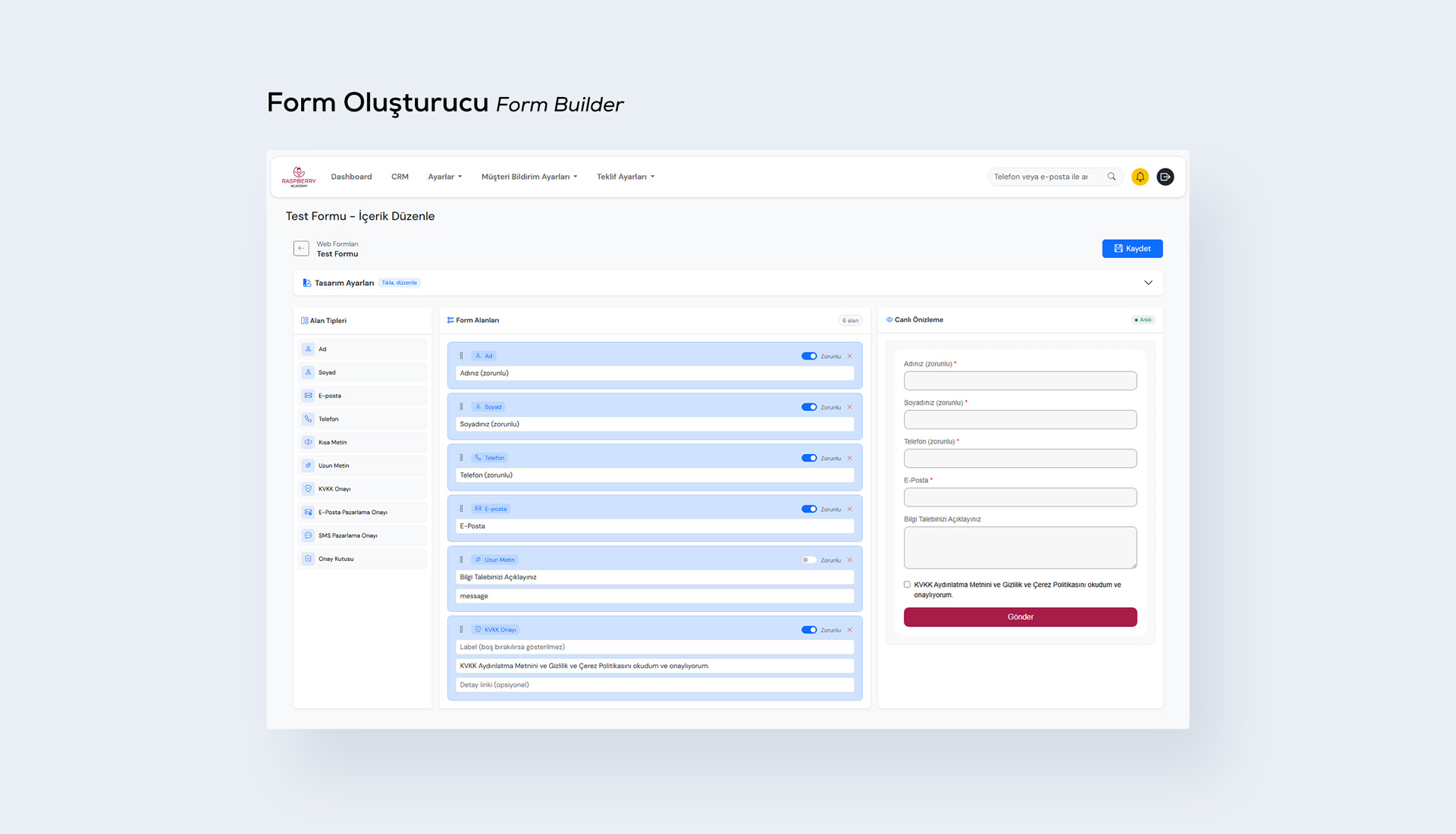Enable Zorunlu switch for the Uzun Metin field
The height and width of the screenshot is (834, 1456).
click(x=809, y=560)
